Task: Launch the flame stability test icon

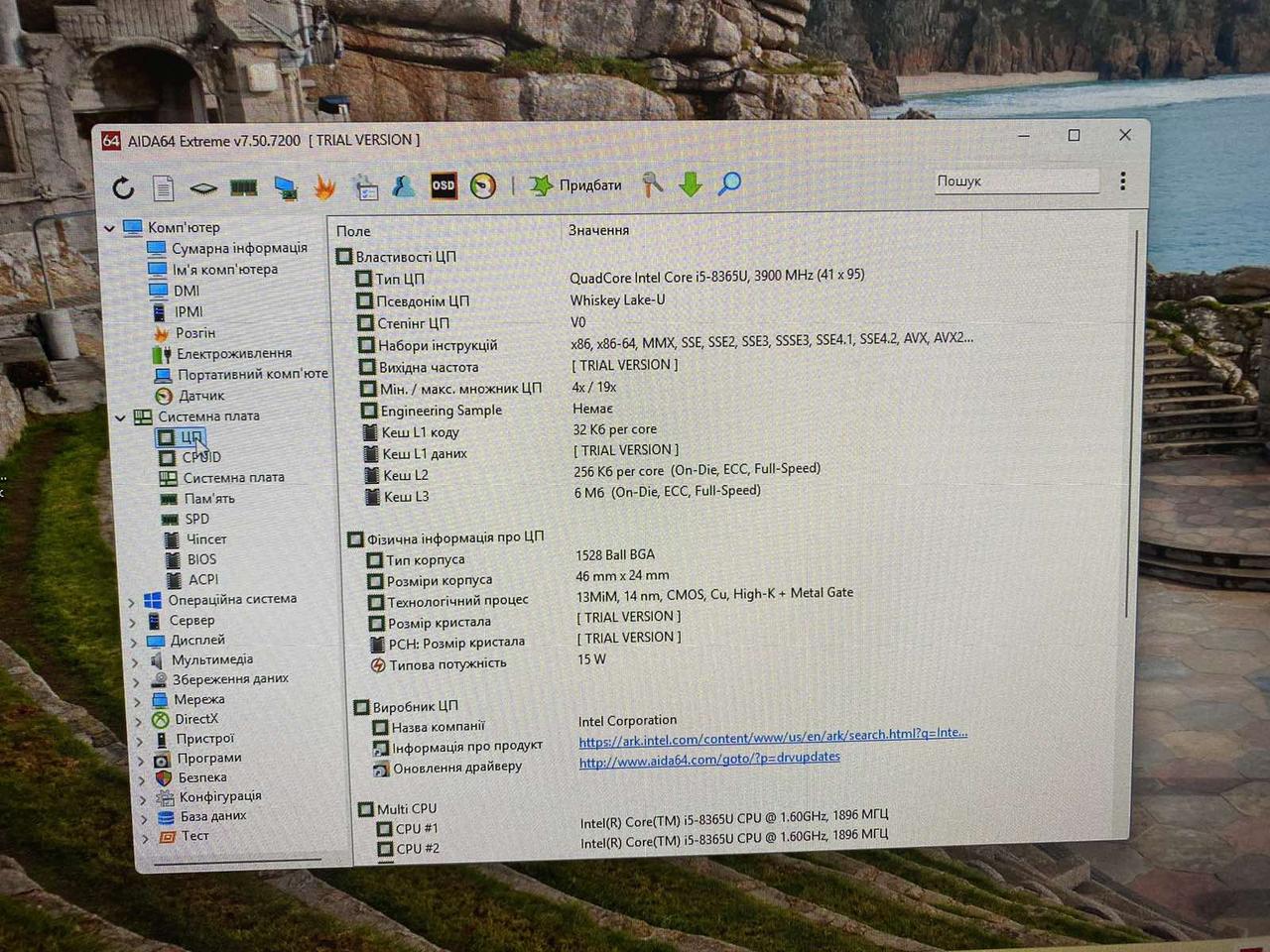Action: tap(324, 186)
